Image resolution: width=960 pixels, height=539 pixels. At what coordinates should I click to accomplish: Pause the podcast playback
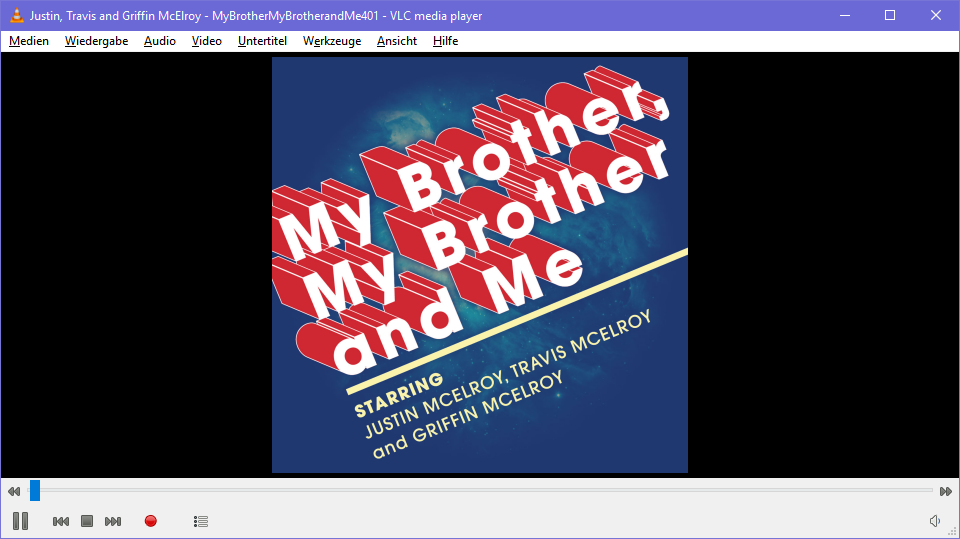(x=20, y=521)
